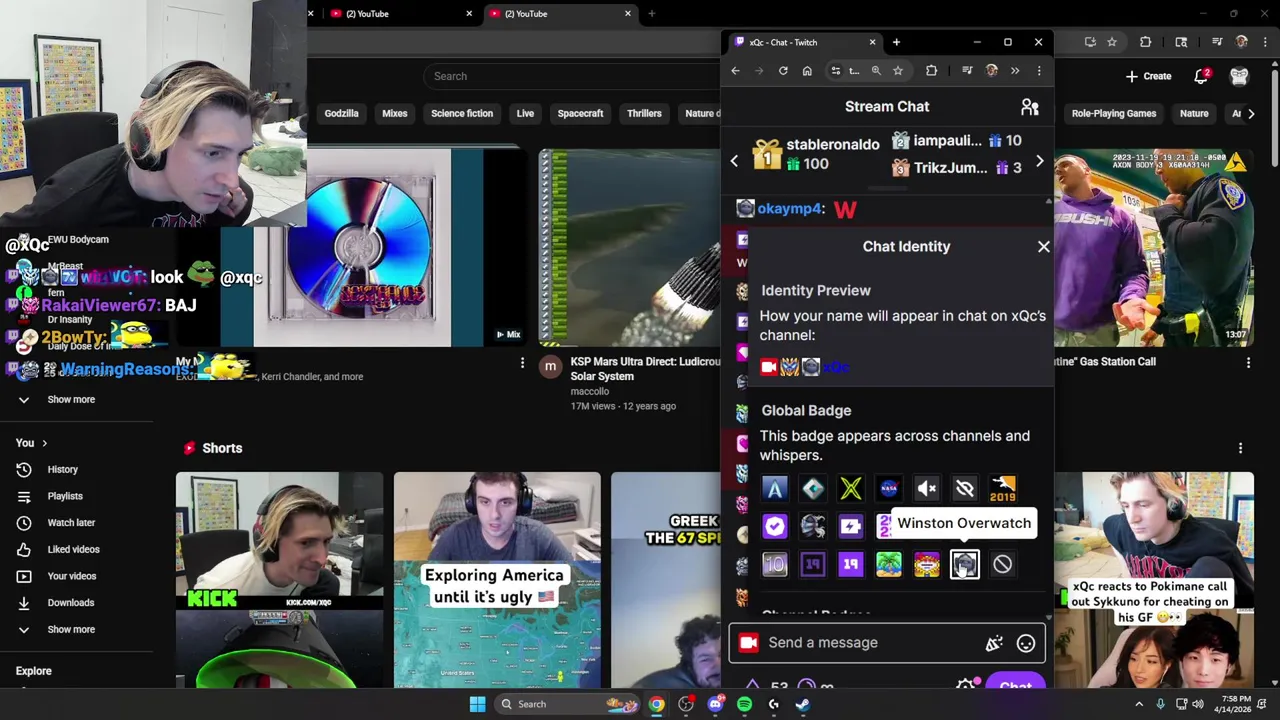Open Downloads in YouTube sidebar
1280x720 pixels.
click(x=70, y=603)
